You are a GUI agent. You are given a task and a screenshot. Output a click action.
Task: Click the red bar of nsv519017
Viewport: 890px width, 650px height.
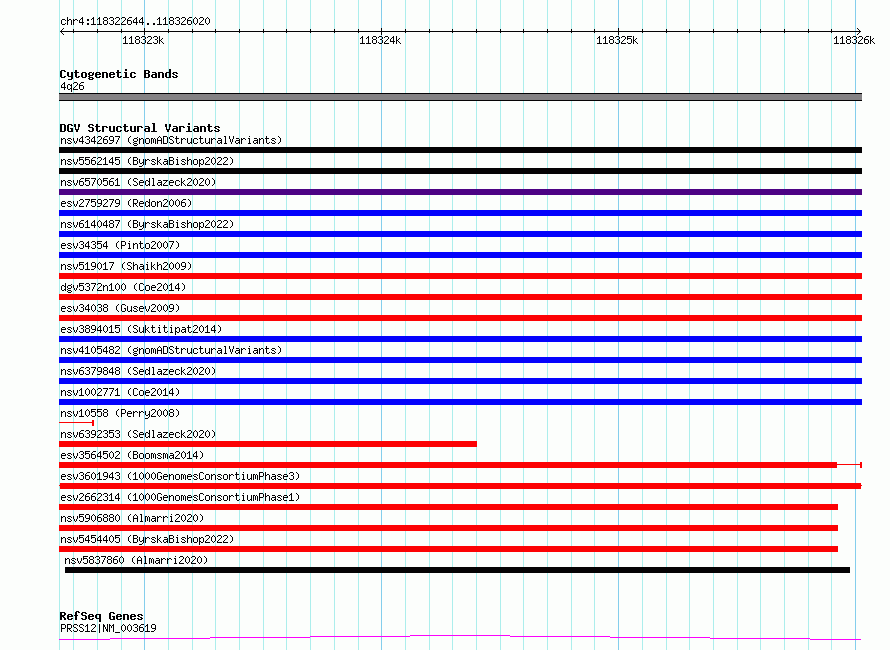point(460,276)
